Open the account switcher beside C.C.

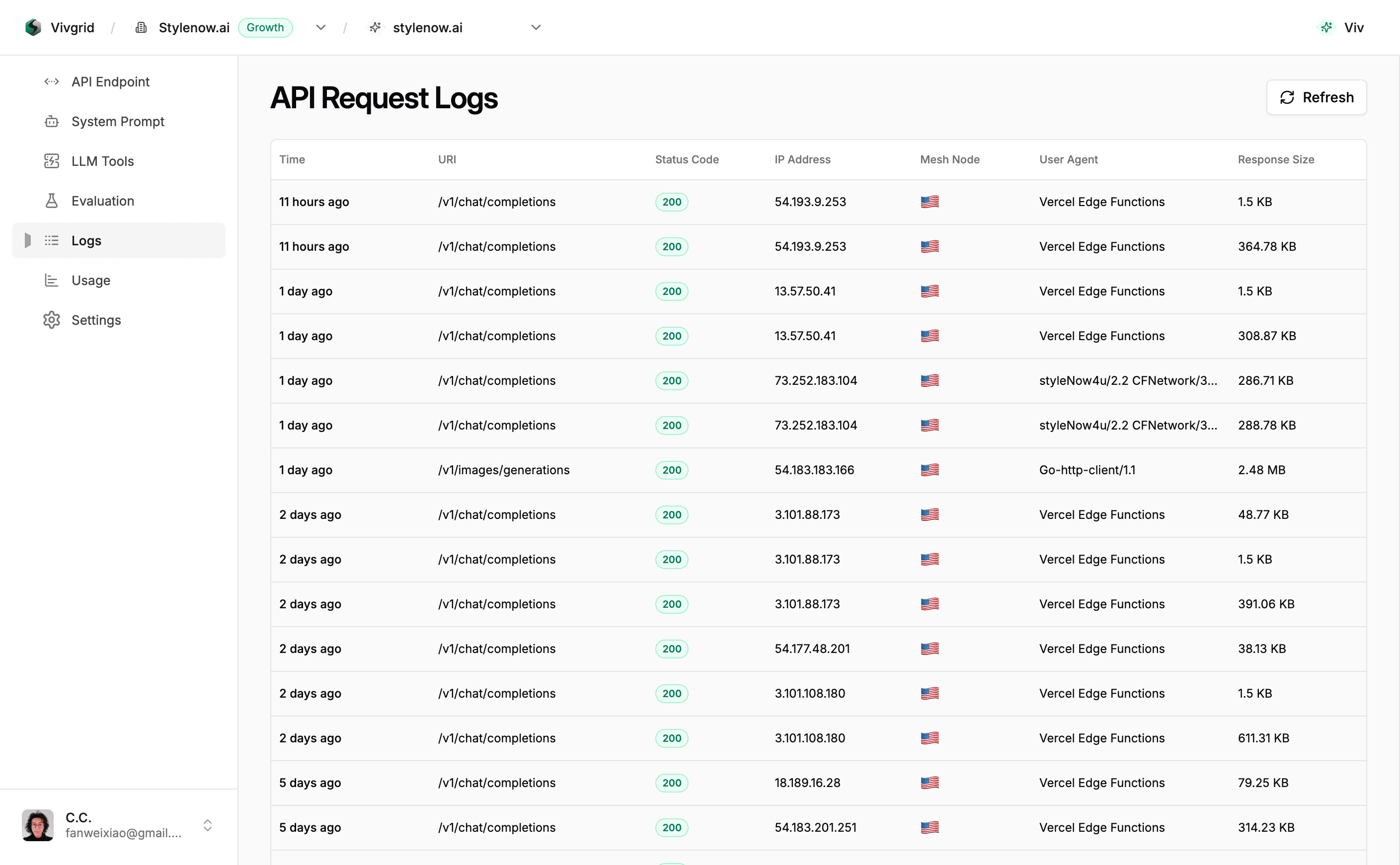click(x=208, y=825)
